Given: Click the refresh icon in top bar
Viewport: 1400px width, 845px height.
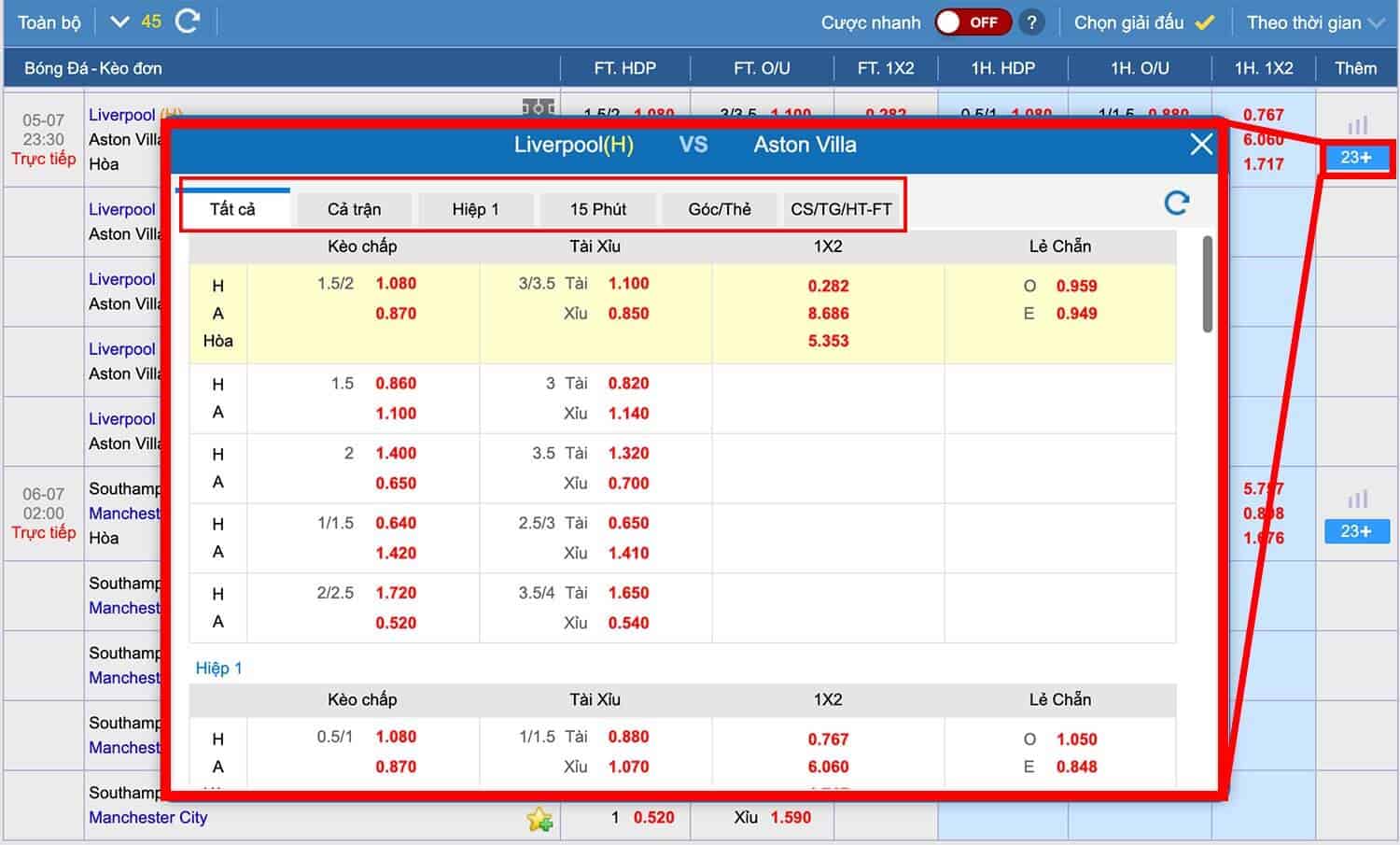Looking at the screenshot, I should (x=188, y=21).
